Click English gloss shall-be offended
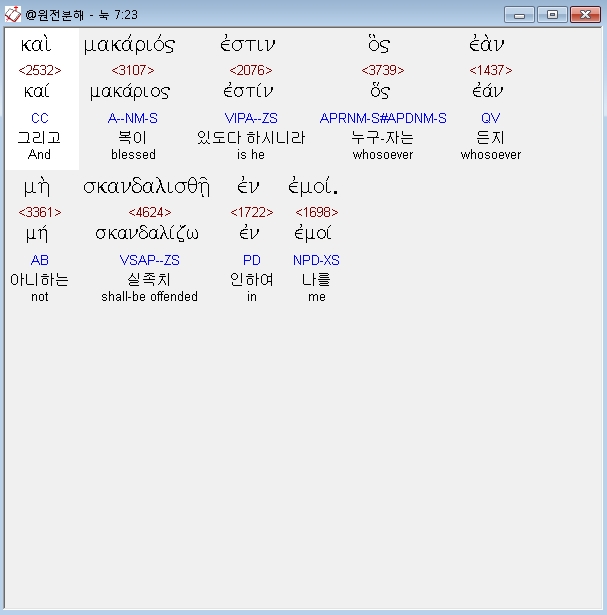Image resolution: width=607 pixels, height=615 pixels. (x=149, y=297)
